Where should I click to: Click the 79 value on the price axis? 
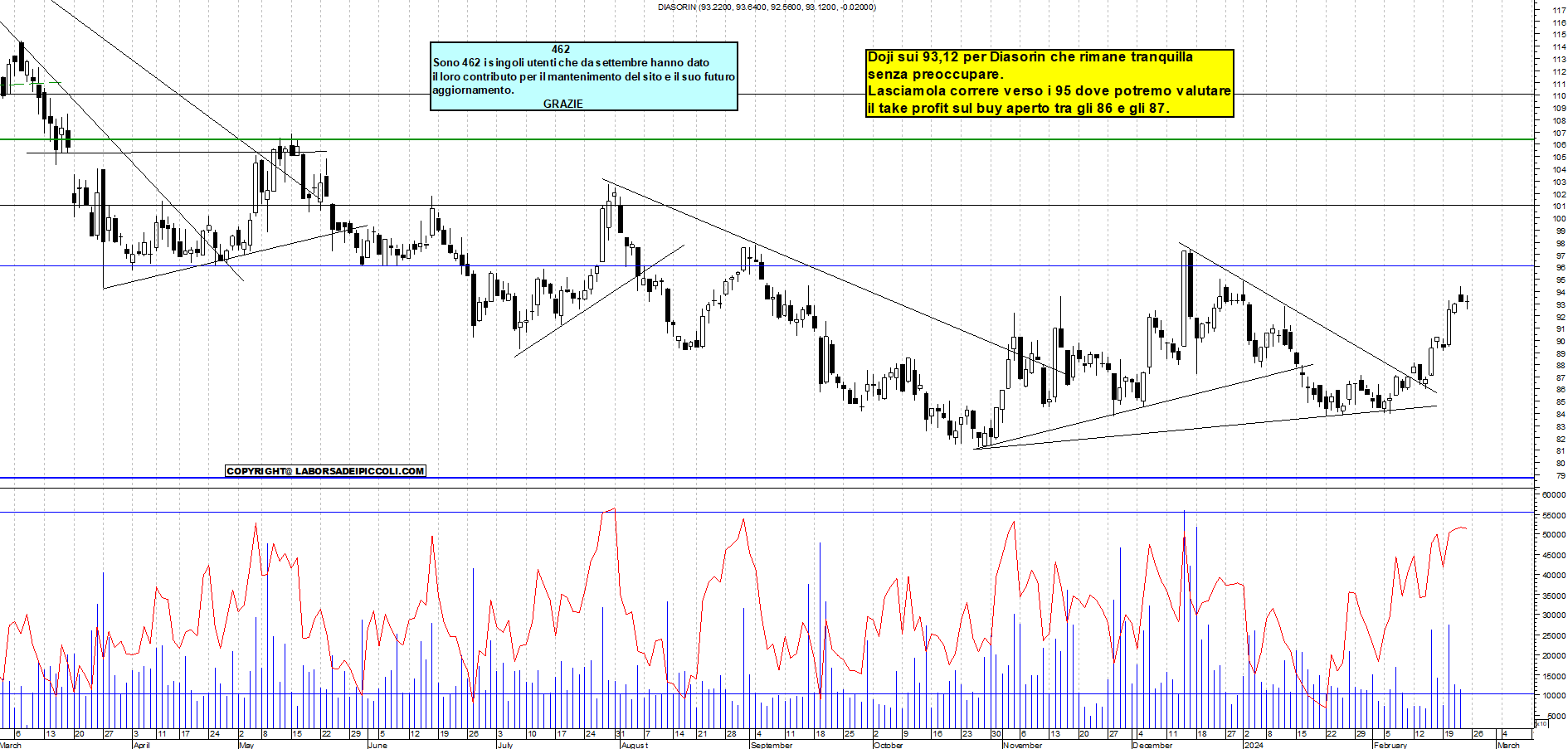click(x=1561, y=476)
